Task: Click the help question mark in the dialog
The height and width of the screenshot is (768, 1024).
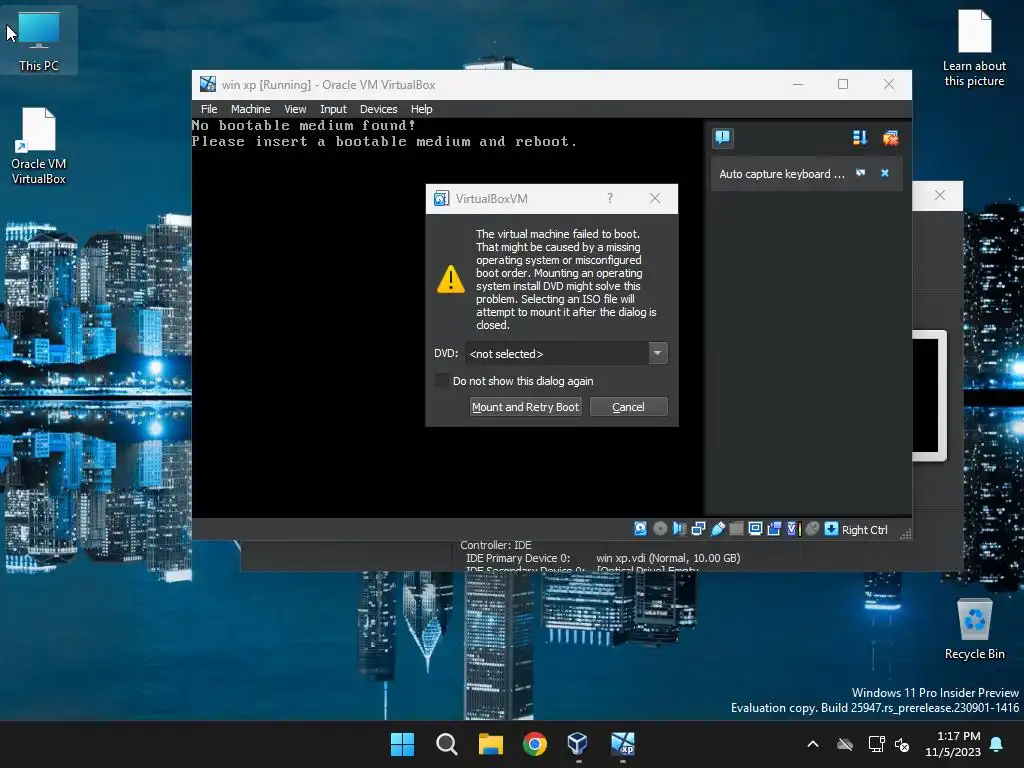Action: pos(610,198)
